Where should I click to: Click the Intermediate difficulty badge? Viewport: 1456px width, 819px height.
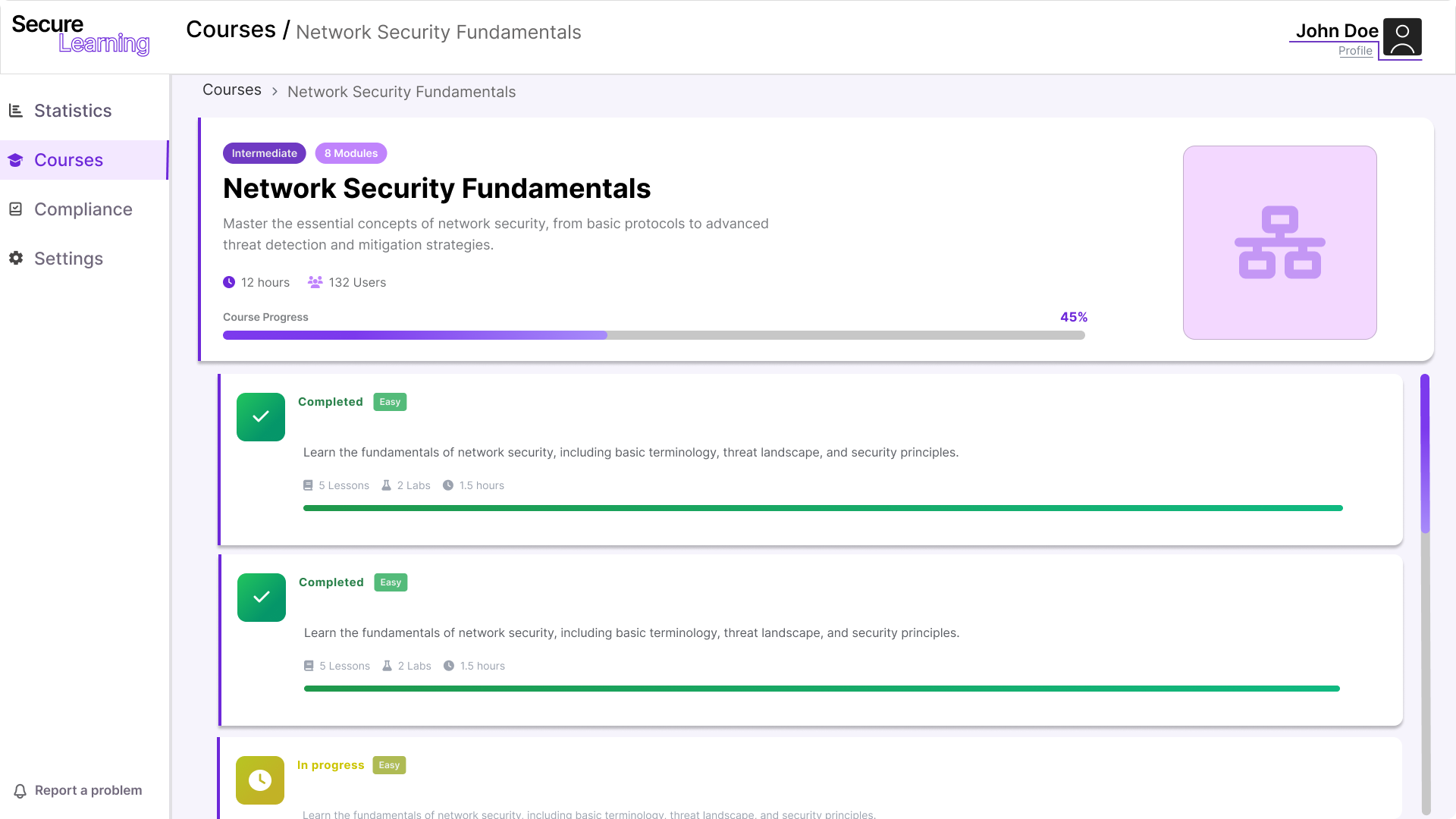(264, 153)
